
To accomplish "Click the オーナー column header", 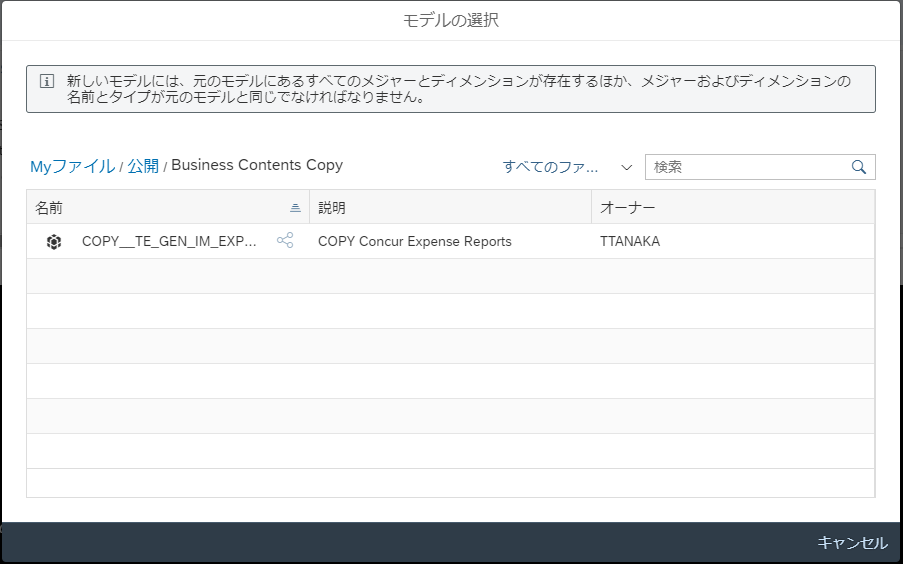I will click(x=627, y=208).
